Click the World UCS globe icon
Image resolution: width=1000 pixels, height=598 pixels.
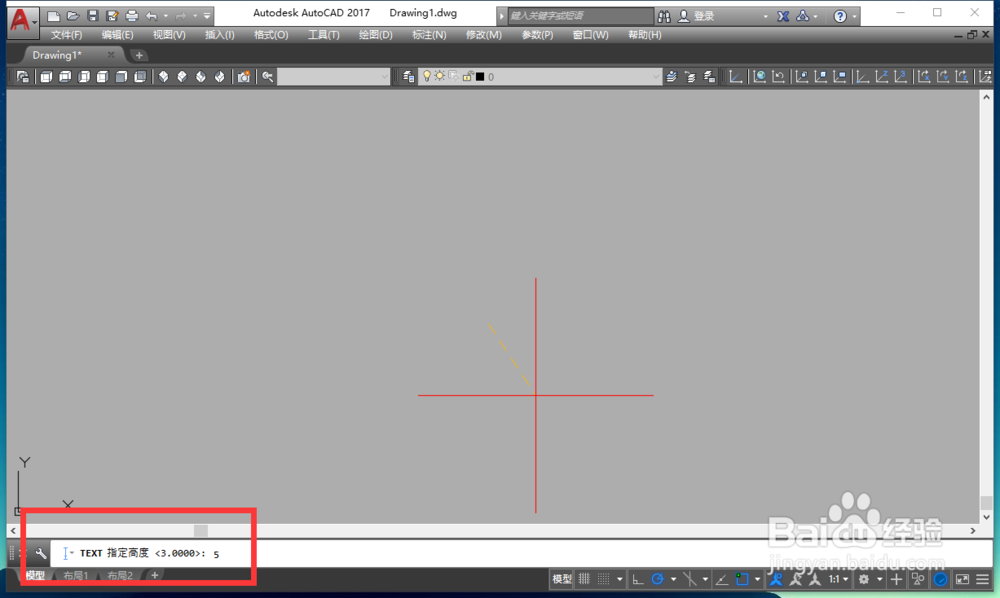click(759, 77)
